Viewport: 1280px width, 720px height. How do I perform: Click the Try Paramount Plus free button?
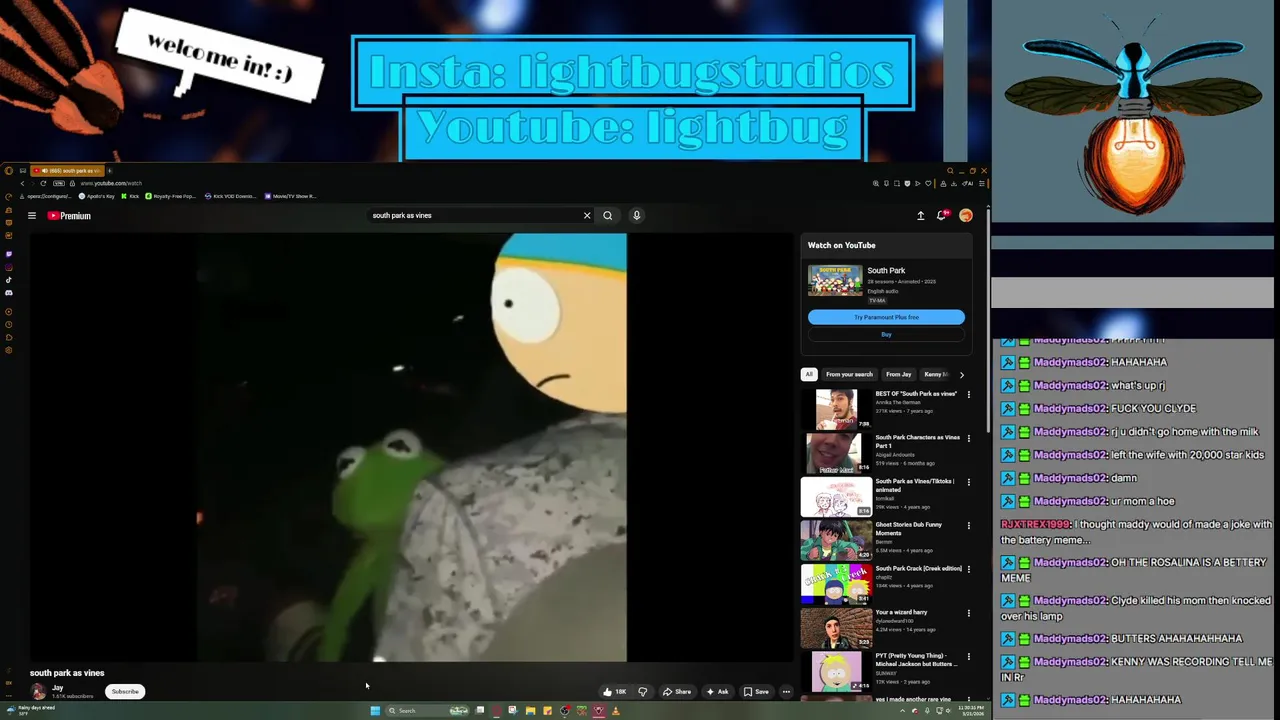(886, 317)
